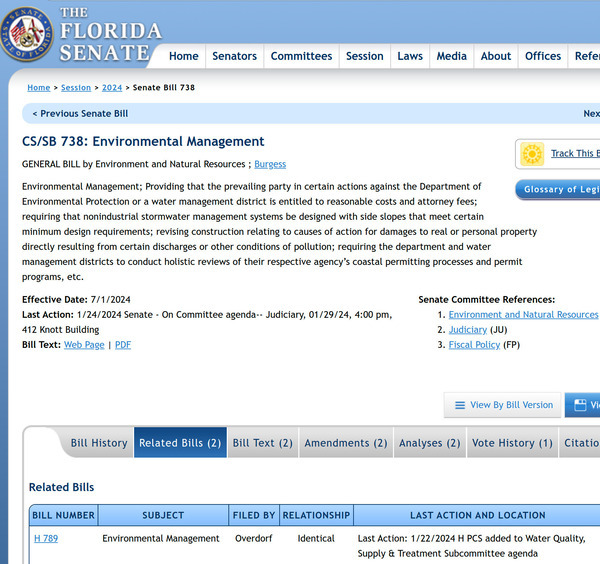
Task: Switch to the Vote History (1) tab
Action: (x=512, y=443)
